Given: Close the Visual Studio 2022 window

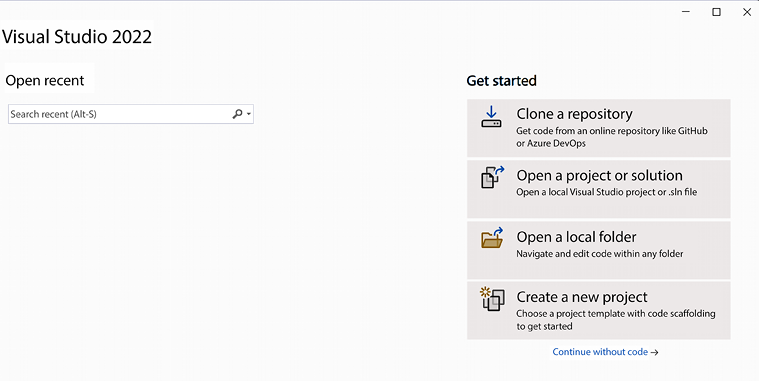Looking at the screenshot, I should pyautogui.click(x=747, y=12).
